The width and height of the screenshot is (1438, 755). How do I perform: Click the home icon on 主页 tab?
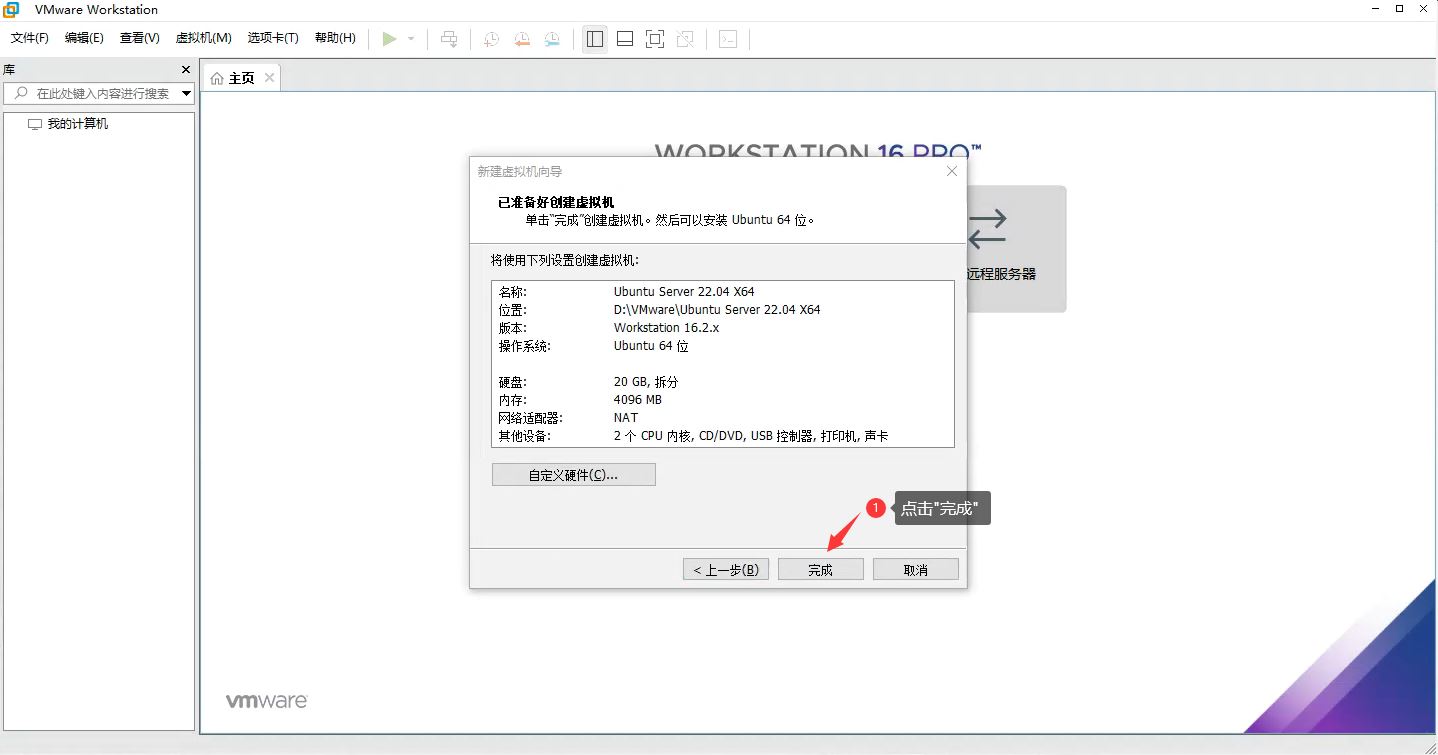coord(217,78)
